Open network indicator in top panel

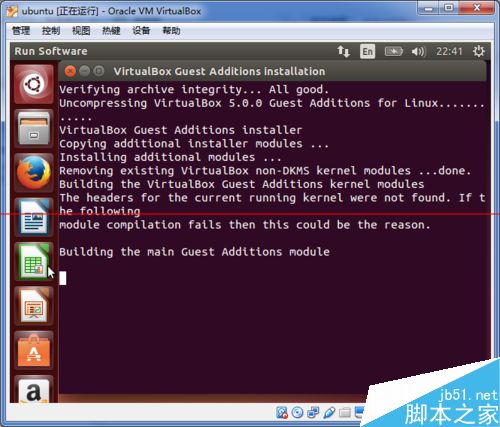[343, 52]
